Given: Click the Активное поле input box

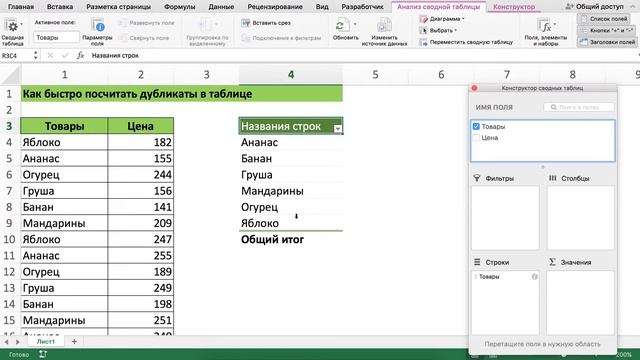Looking at the screenshot, I should click(x=56, y=37).
